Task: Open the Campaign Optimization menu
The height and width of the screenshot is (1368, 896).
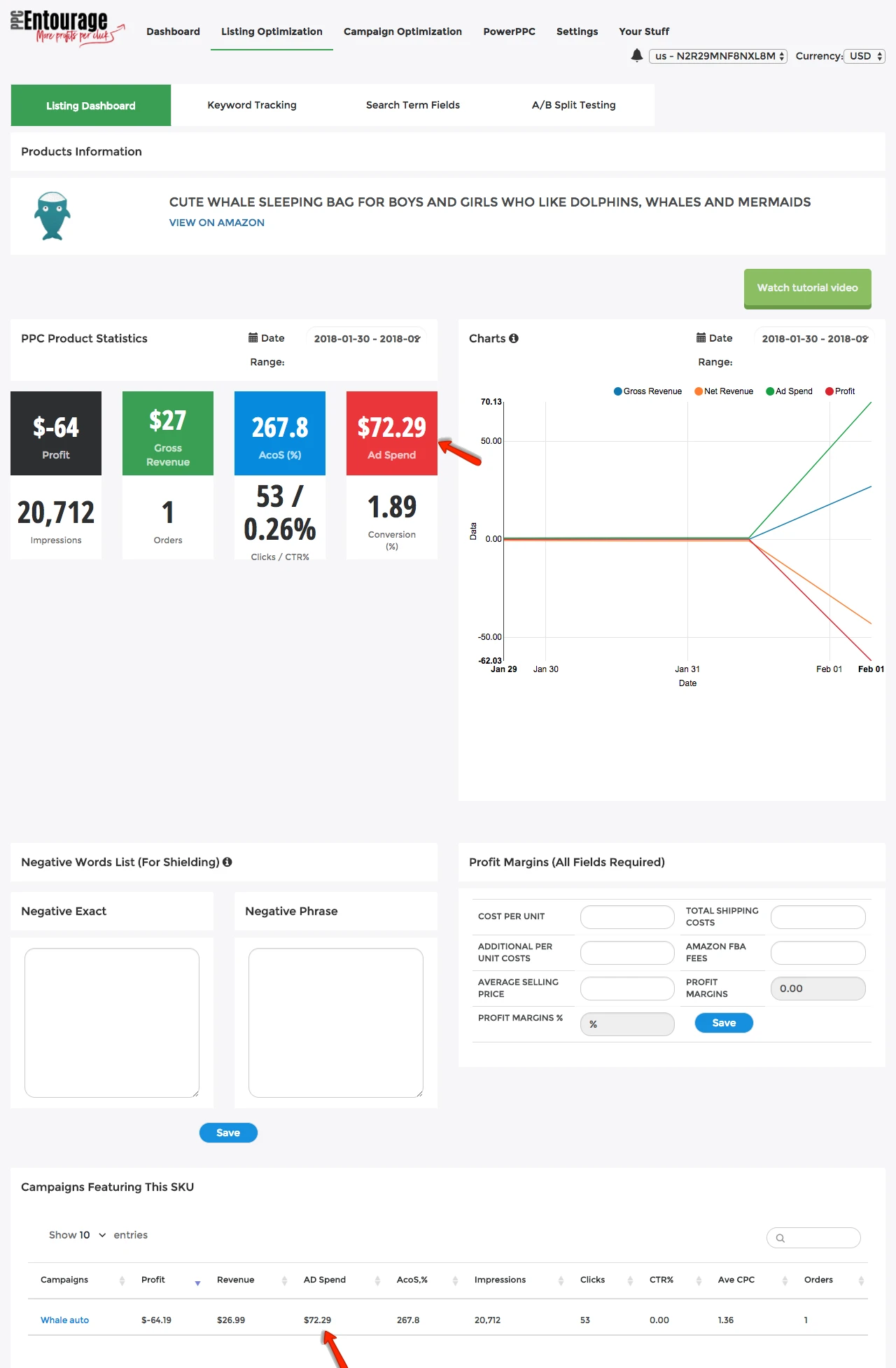Action: (x=402, y=32)
